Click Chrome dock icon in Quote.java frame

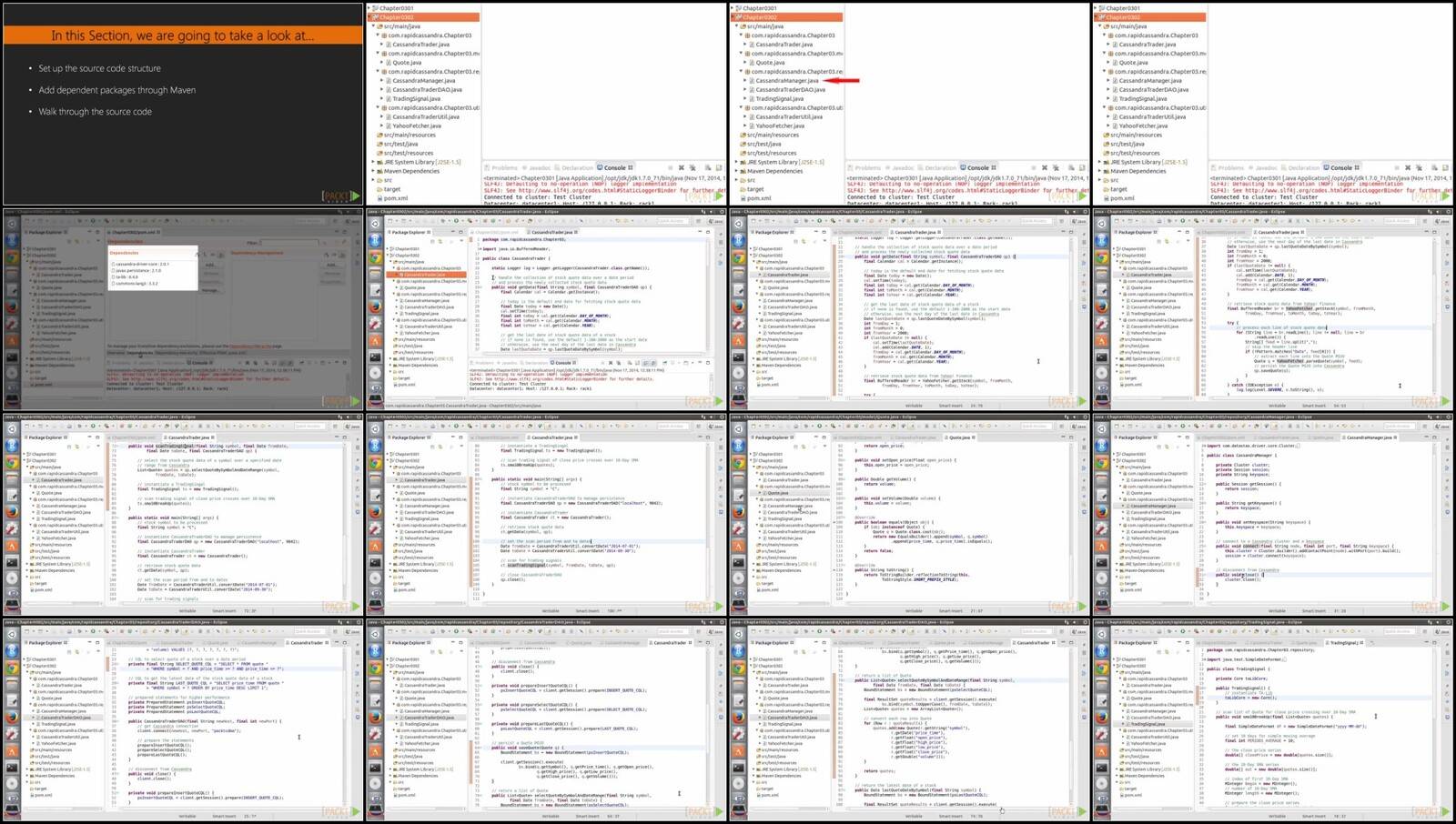click(738, 463)
